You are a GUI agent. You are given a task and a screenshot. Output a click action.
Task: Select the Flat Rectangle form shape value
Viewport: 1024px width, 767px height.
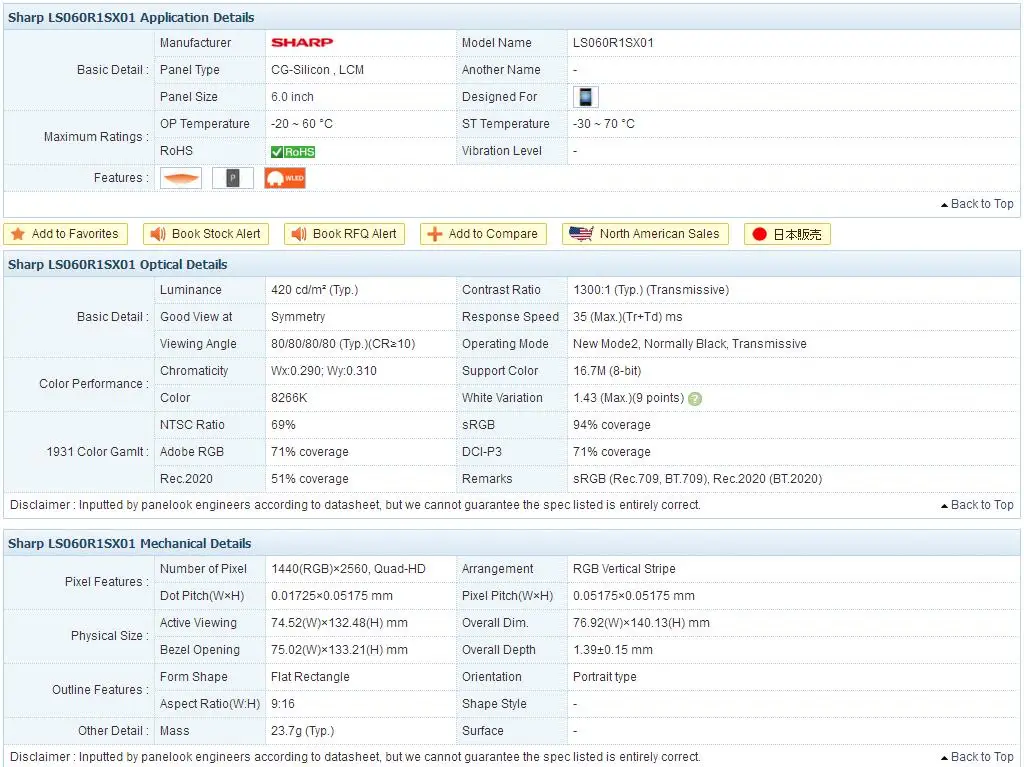tap(310, 677)
